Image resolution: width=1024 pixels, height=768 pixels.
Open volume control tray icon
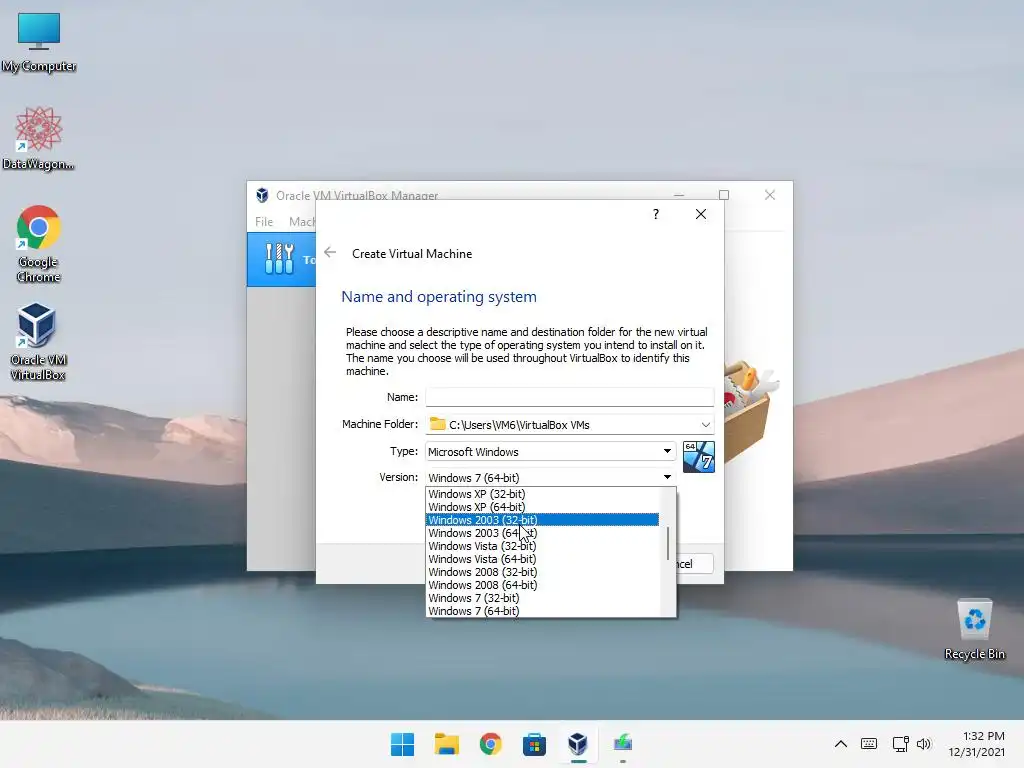(923, 744)
